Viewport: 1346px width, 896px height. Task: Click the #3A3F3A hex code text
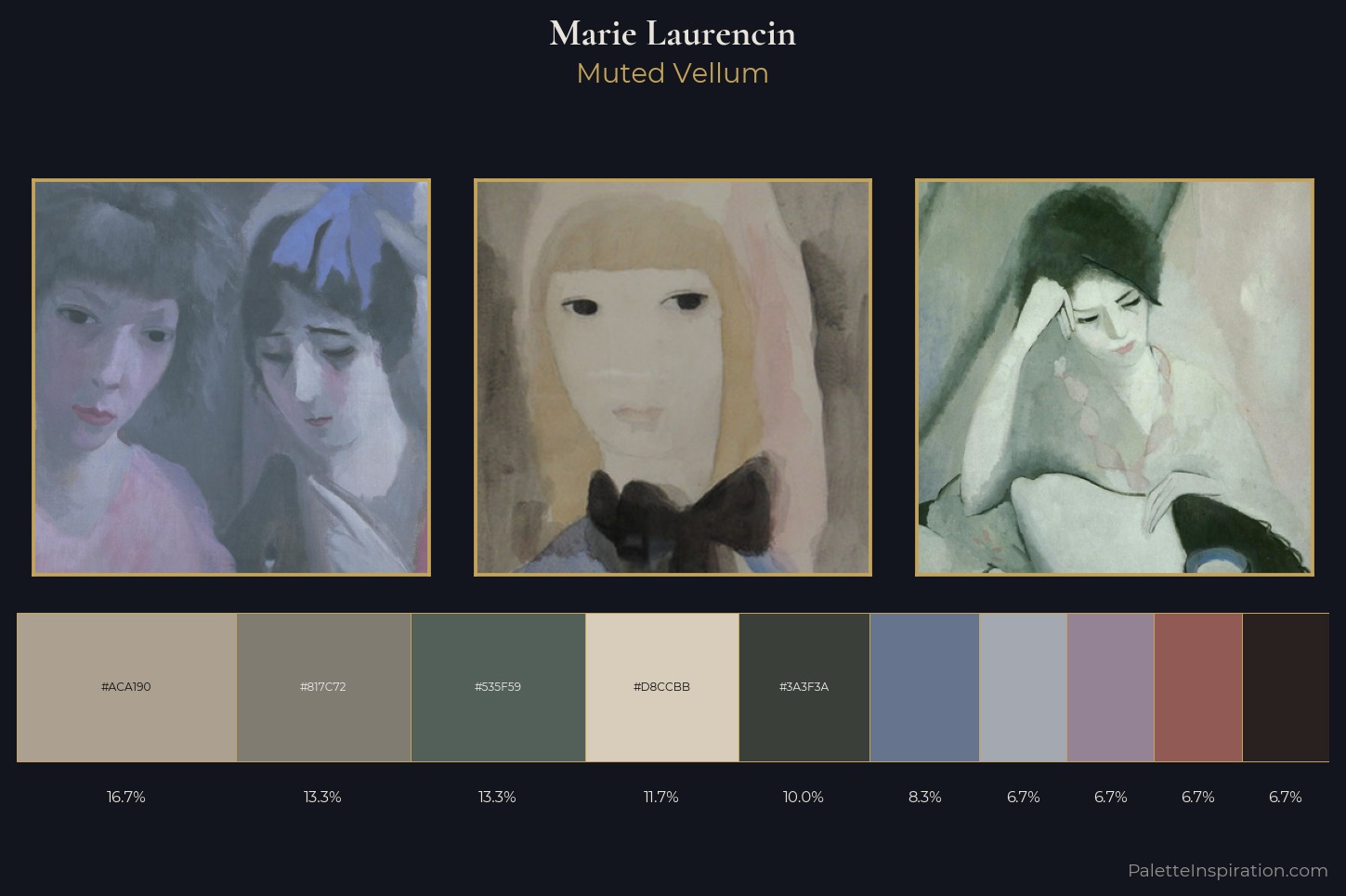coord(804,687)
